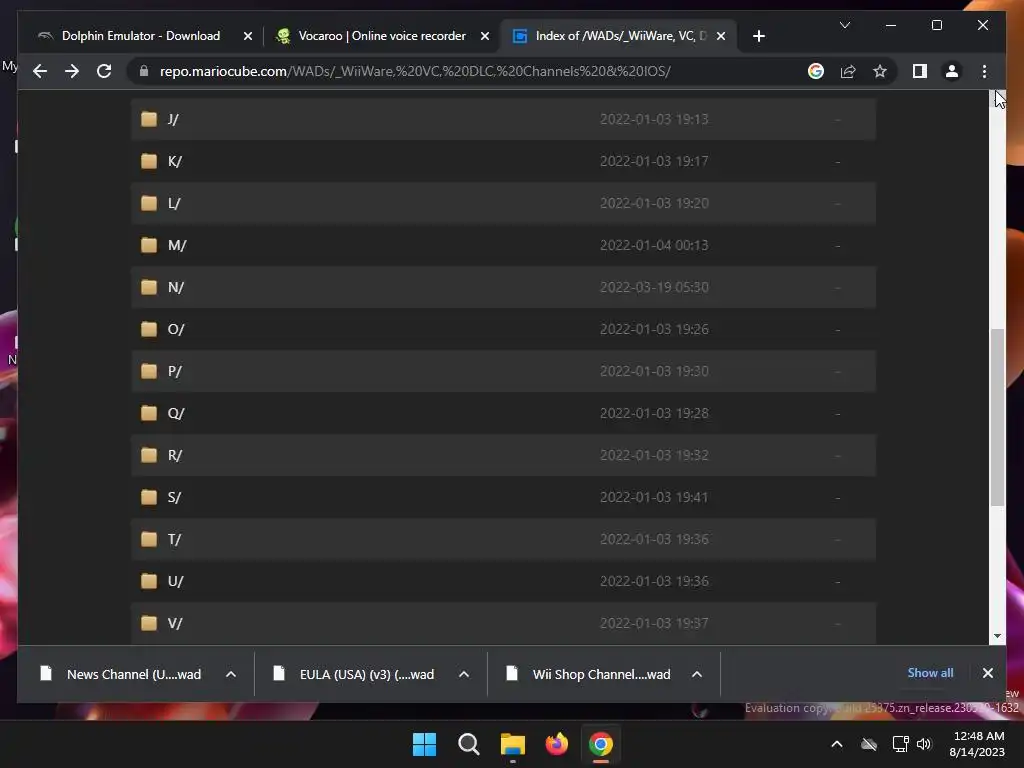Image resolution: width=1024 pixels, height=768 pixels.
Task: Open the Chrome profile menu
Action: pos(952,71)
